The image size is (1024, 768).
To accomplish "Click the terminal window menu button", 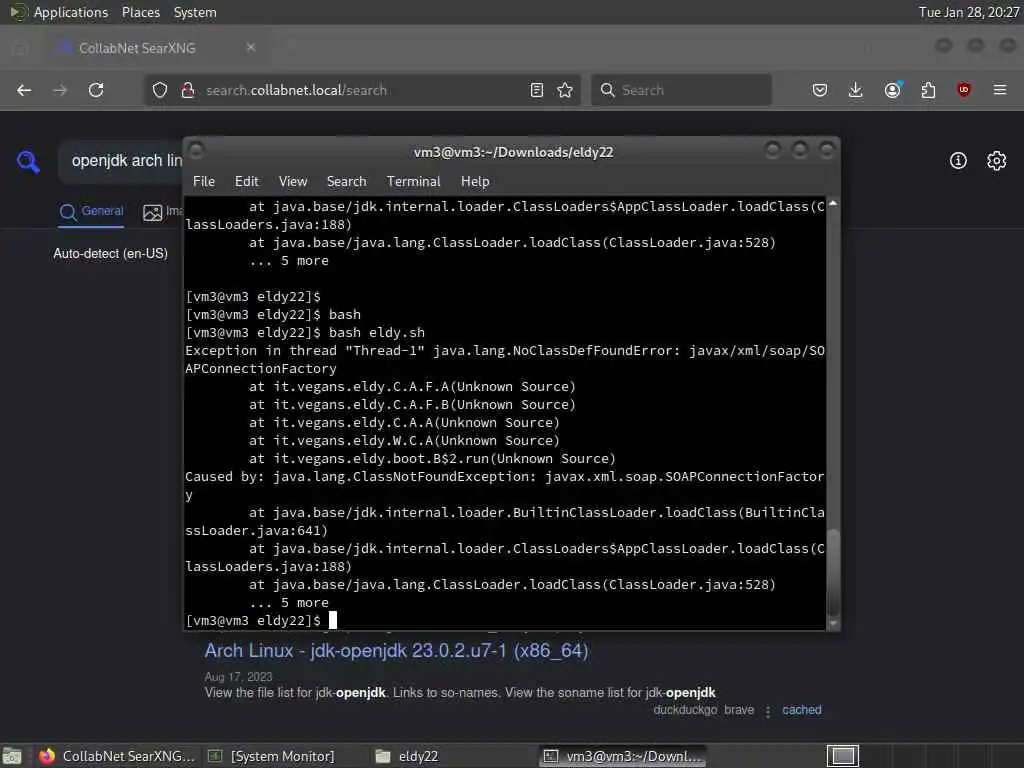I will 197,151.
